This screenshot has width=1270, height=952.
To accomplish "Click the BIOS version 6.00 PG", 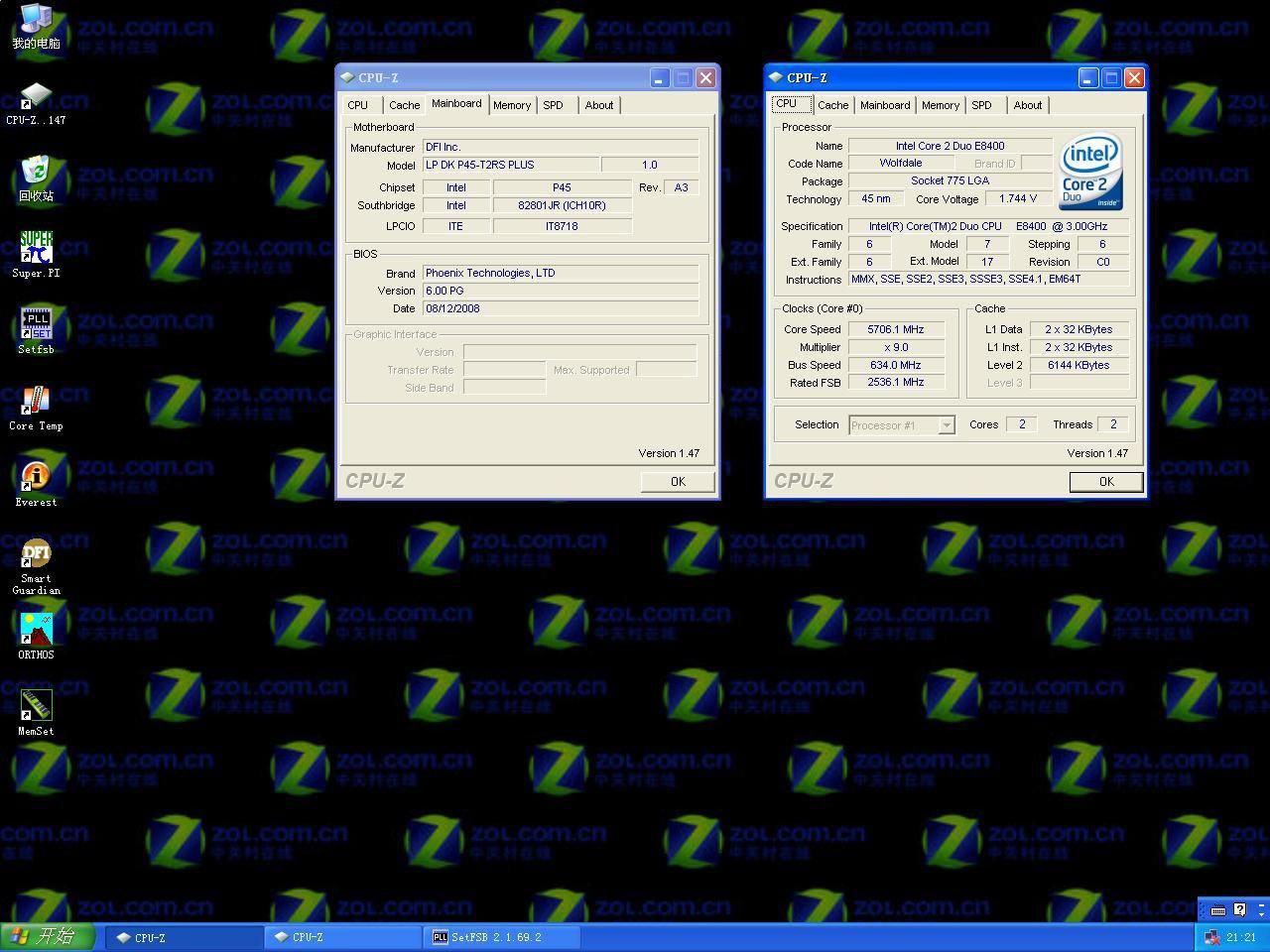I will [561, 291].
